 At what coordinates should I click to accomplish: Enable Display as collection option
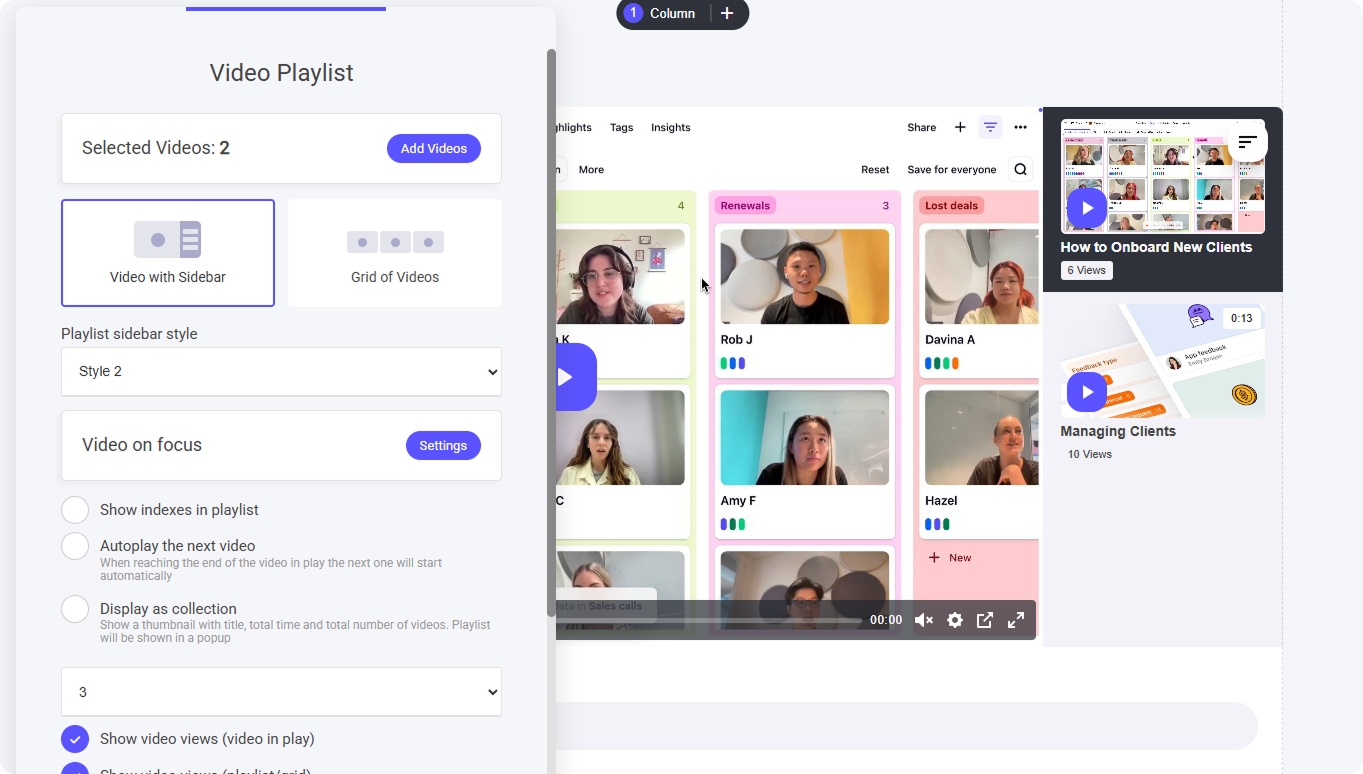coord(75,609)
